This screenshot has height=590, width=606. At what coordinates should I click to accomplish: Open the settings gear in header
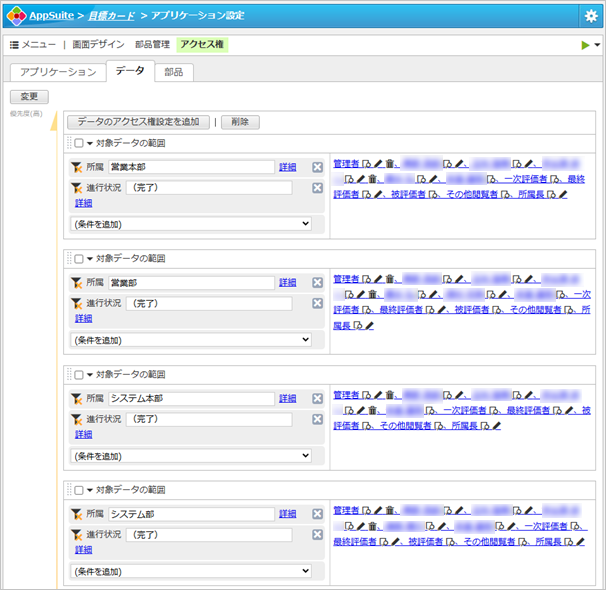click(591, 16)
